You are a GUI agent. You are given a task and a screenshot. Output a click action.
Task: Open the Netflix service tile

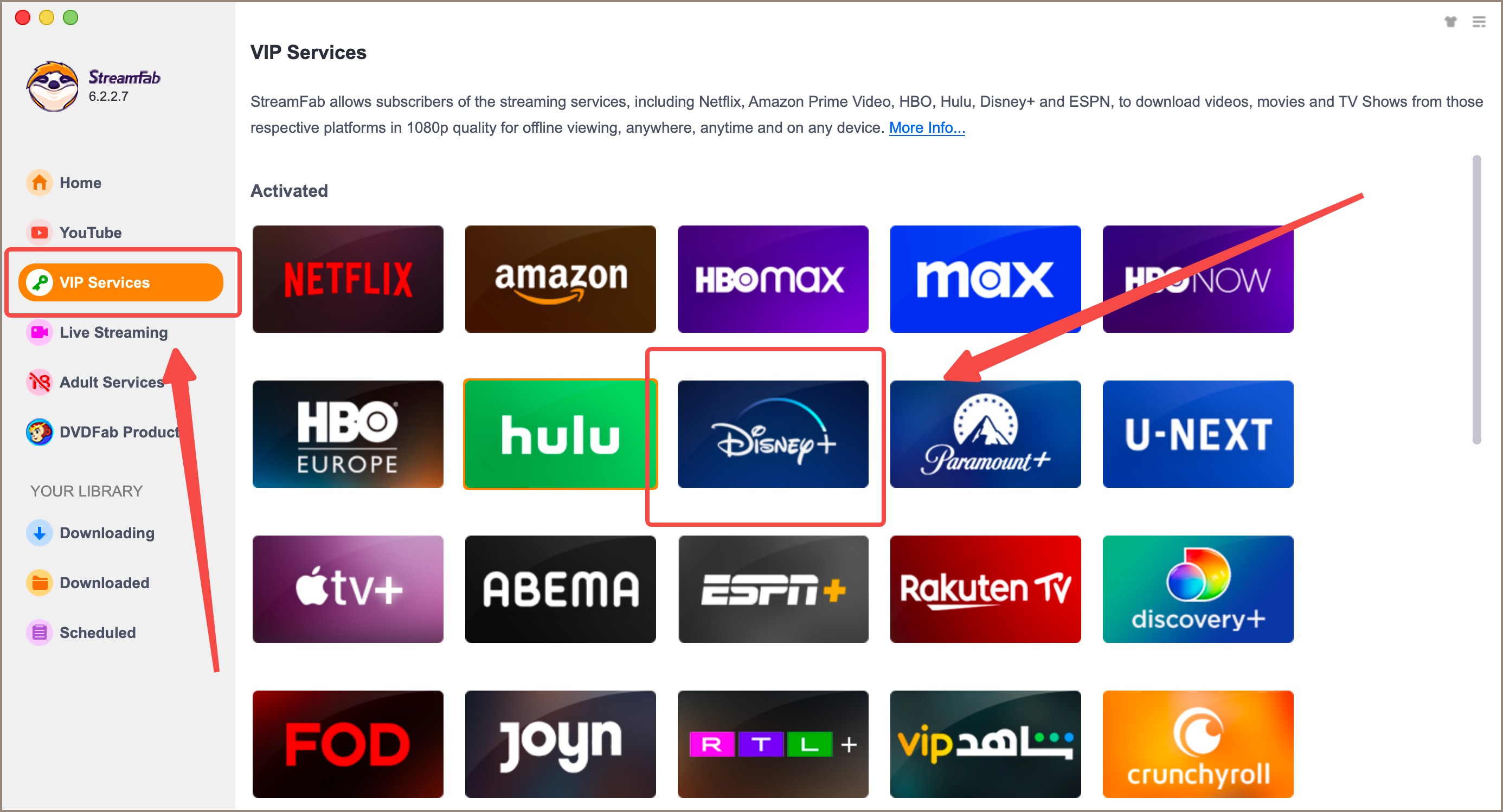(348, 279)
